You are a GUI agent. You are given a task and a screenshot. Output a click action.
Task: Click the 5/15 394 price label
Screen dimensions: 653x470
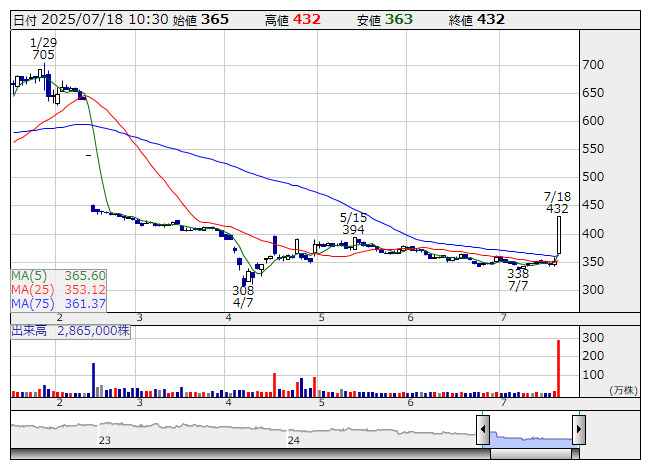(354, 224)
